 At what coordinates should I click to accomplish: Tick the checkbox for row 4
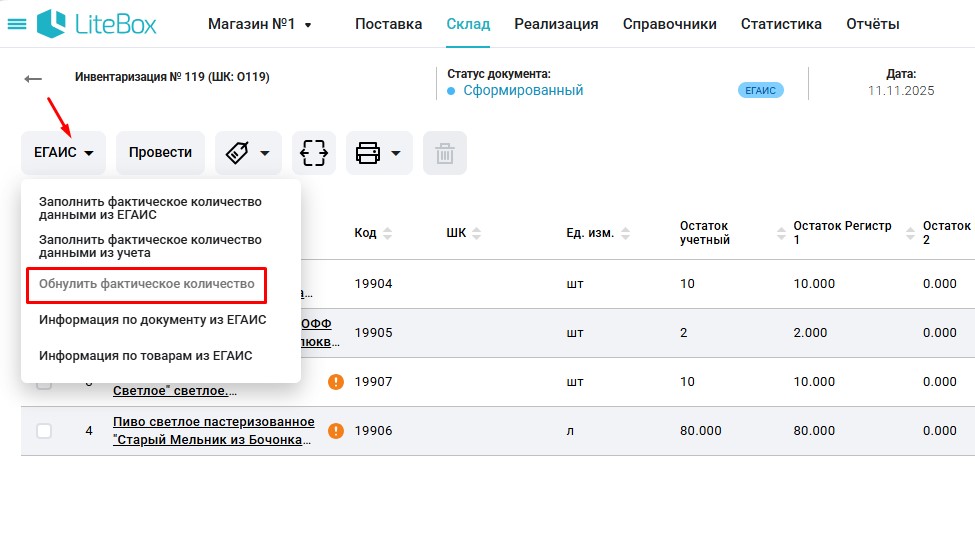pos(44,431)
